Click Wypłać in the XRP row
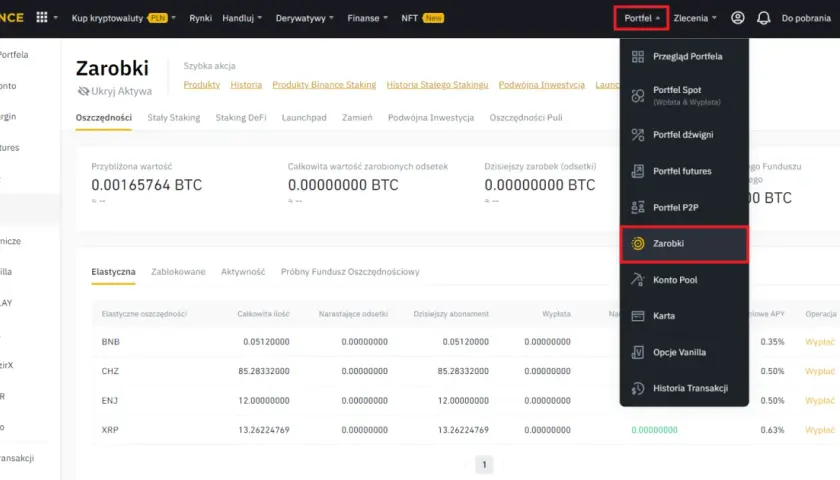840x480 pixels. point(820,430)
